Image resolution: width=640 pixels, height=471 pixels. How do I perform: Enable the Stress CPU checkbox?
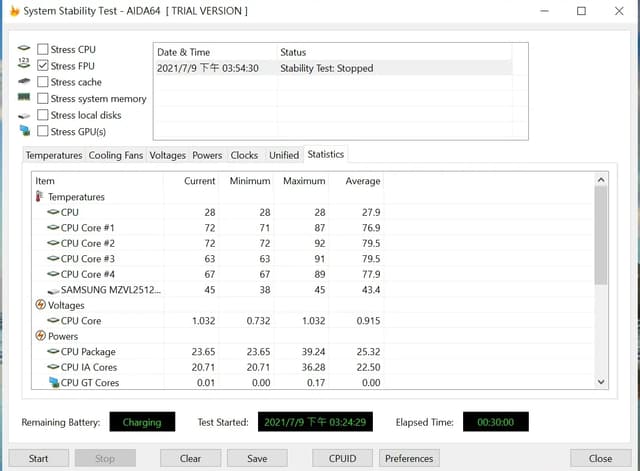[x=42, y=49]
